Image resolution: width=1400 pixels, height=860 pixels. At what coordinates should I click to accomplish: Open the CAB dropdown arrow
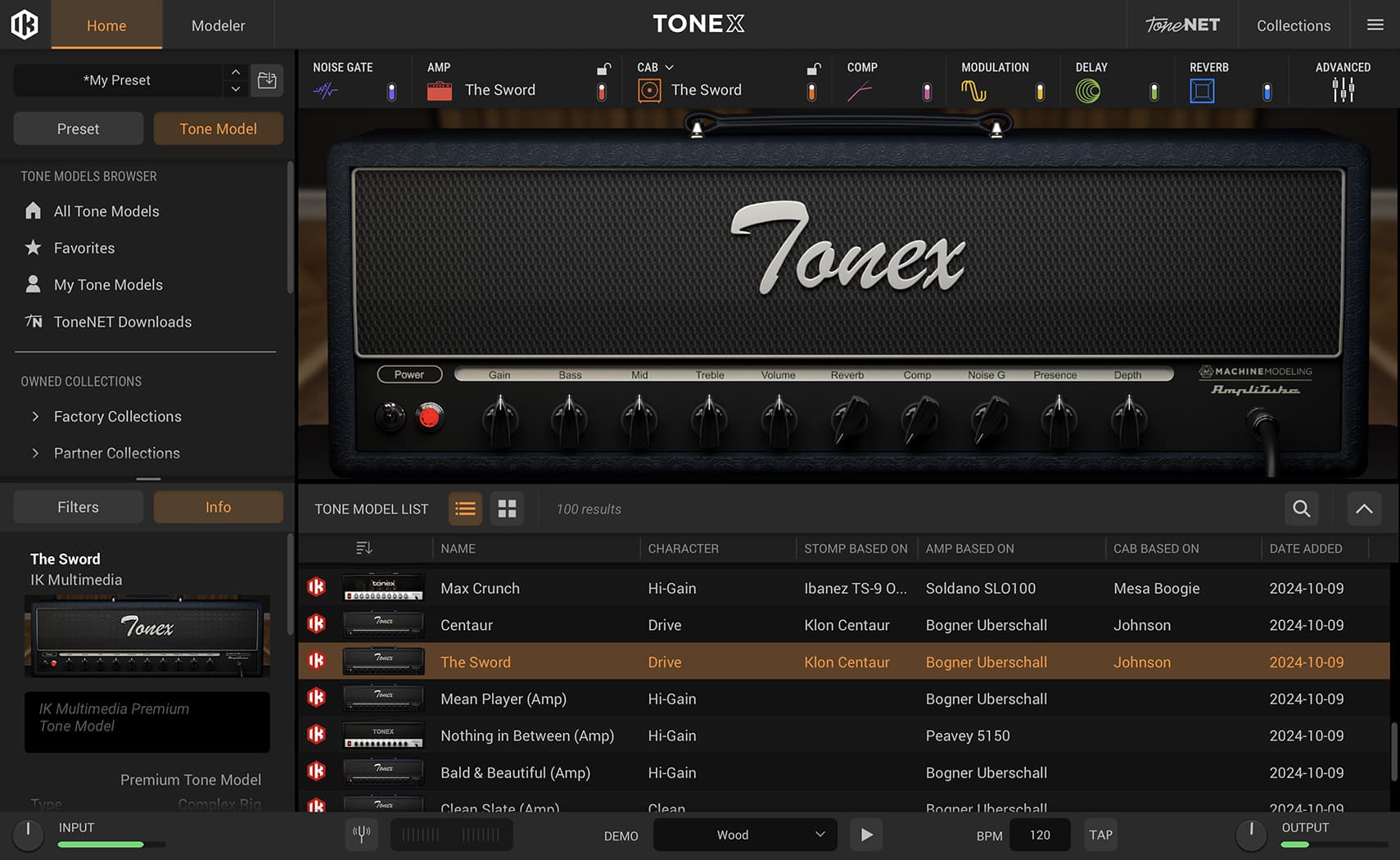[669, 67]
